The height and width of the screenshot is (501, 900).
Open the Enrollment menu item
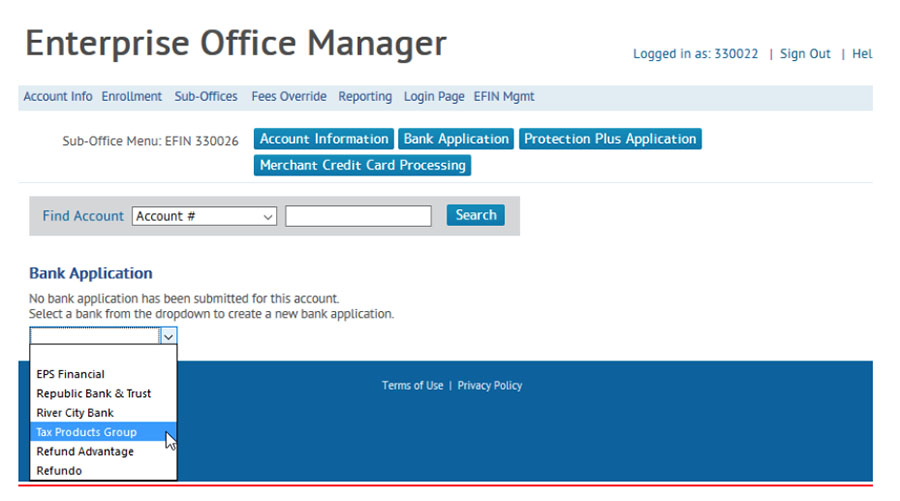click(x=131, y=96)
